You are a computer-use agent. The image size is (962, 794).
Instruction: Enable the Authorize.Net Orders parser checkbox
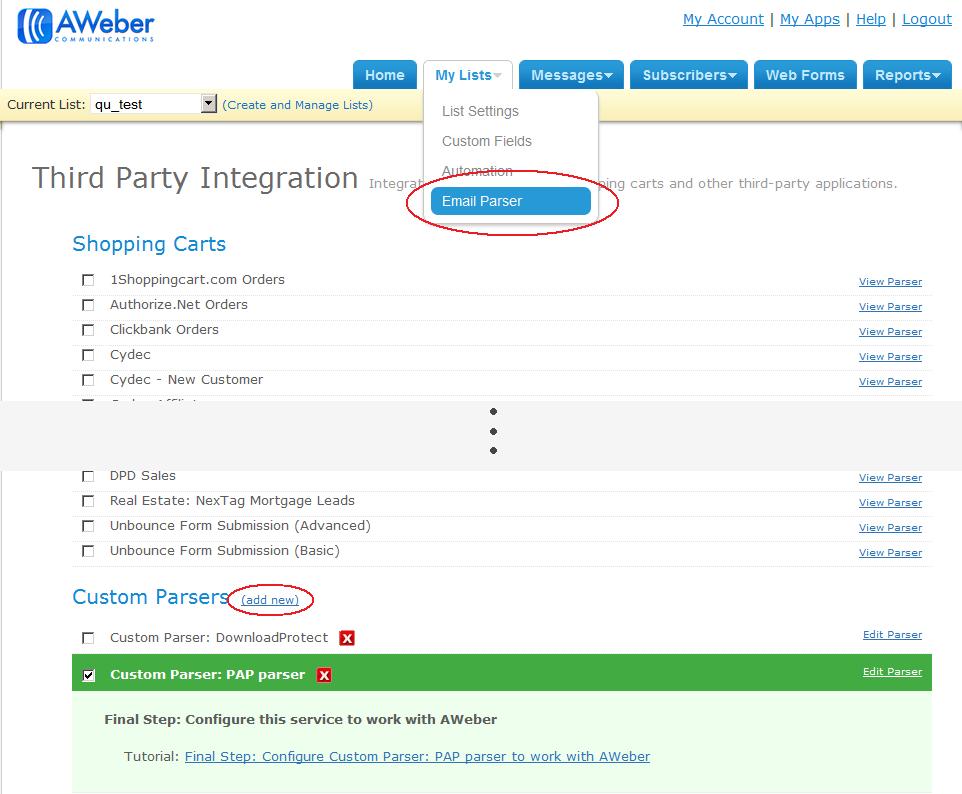pyautogui.click(x=88, y=306)
